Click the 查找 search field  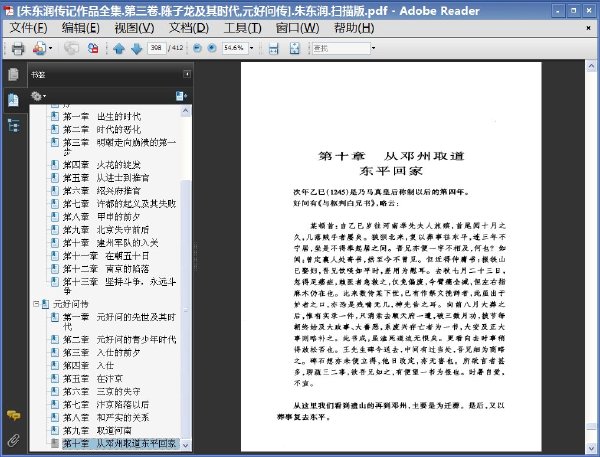pyautogui.click(x=341, y=48)
